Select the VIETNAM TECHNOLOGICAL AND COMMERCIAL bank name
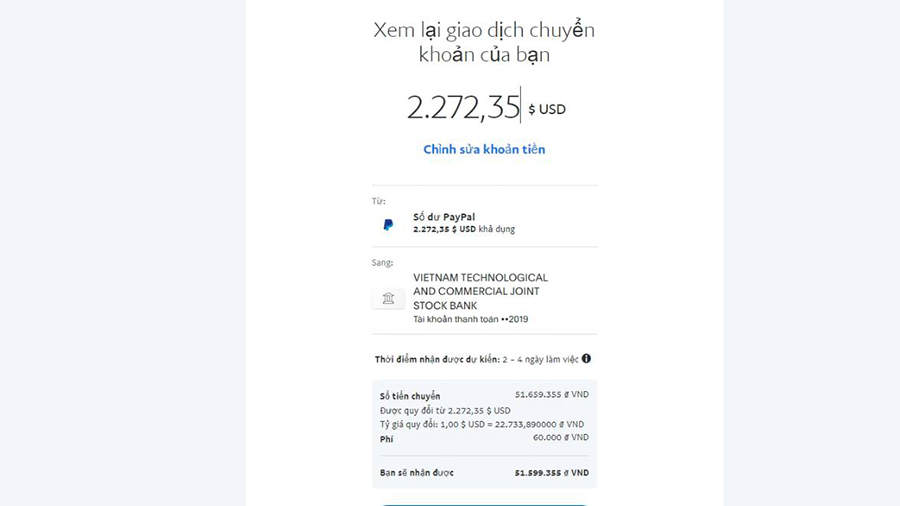This screenshot has width=900, height=506. (480, 291)
